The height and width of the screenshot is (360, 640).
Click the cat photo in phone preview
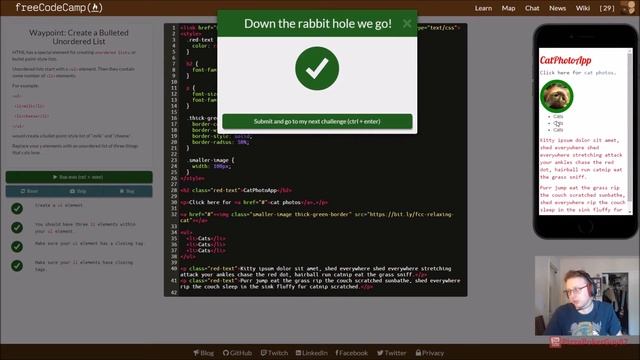point(557,96)
